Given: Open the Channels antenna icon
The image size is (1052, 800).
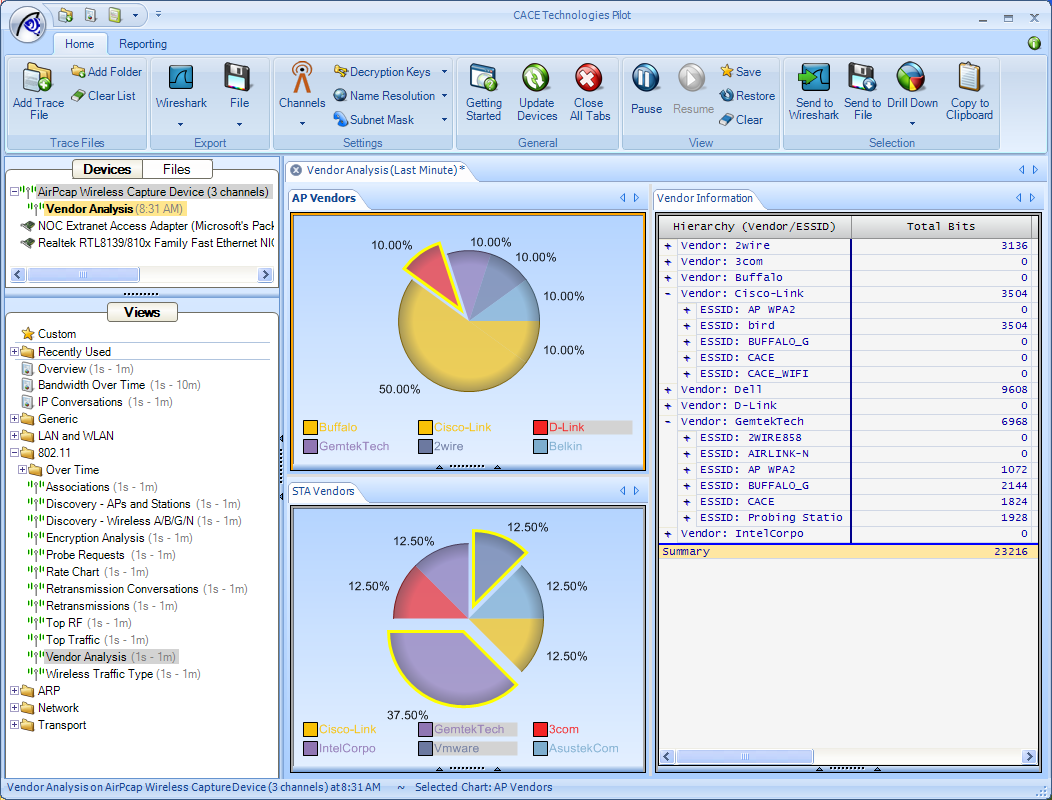Looking at the screenshot, I should 302,78.
